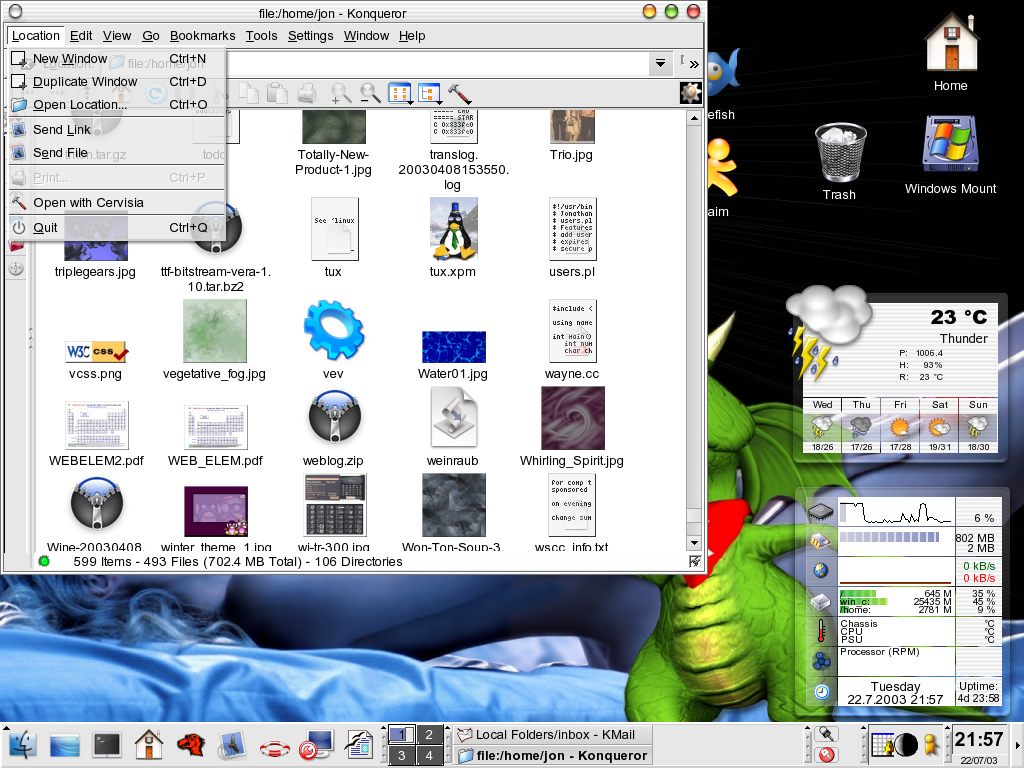The image size is (1024, 768).
Task: Select New Window from Location menu
Action: click(x=116, y=59)
